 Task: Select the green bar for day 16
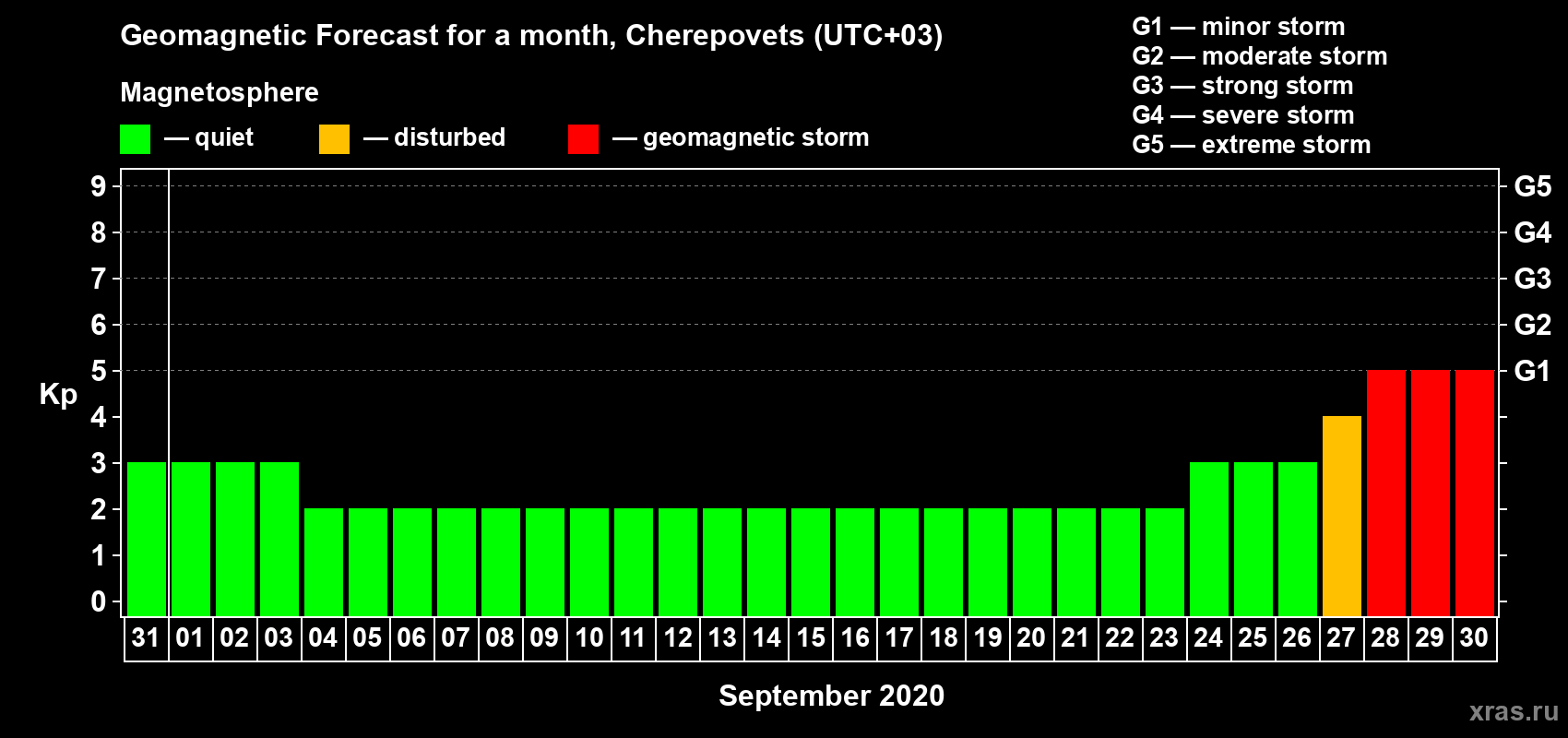[855, 562]
